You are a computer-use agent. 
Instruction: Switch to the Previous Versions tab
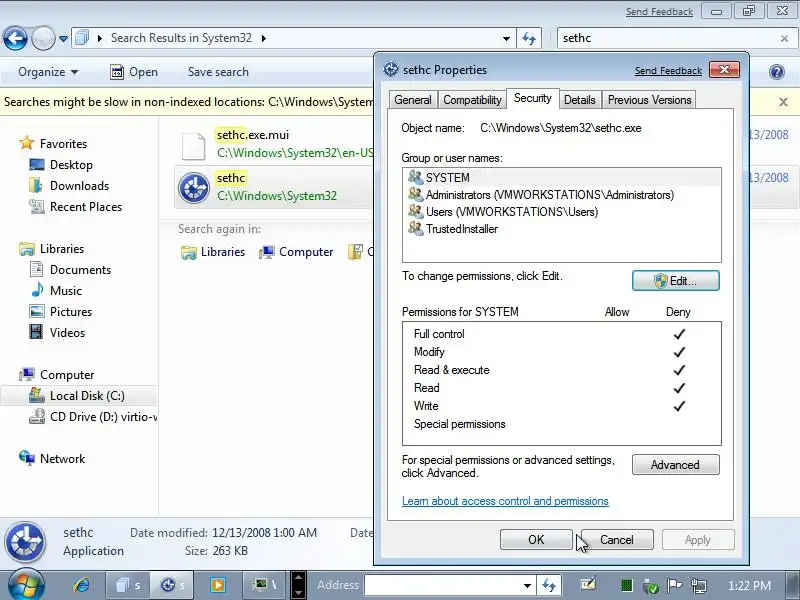tap(649, 100)
